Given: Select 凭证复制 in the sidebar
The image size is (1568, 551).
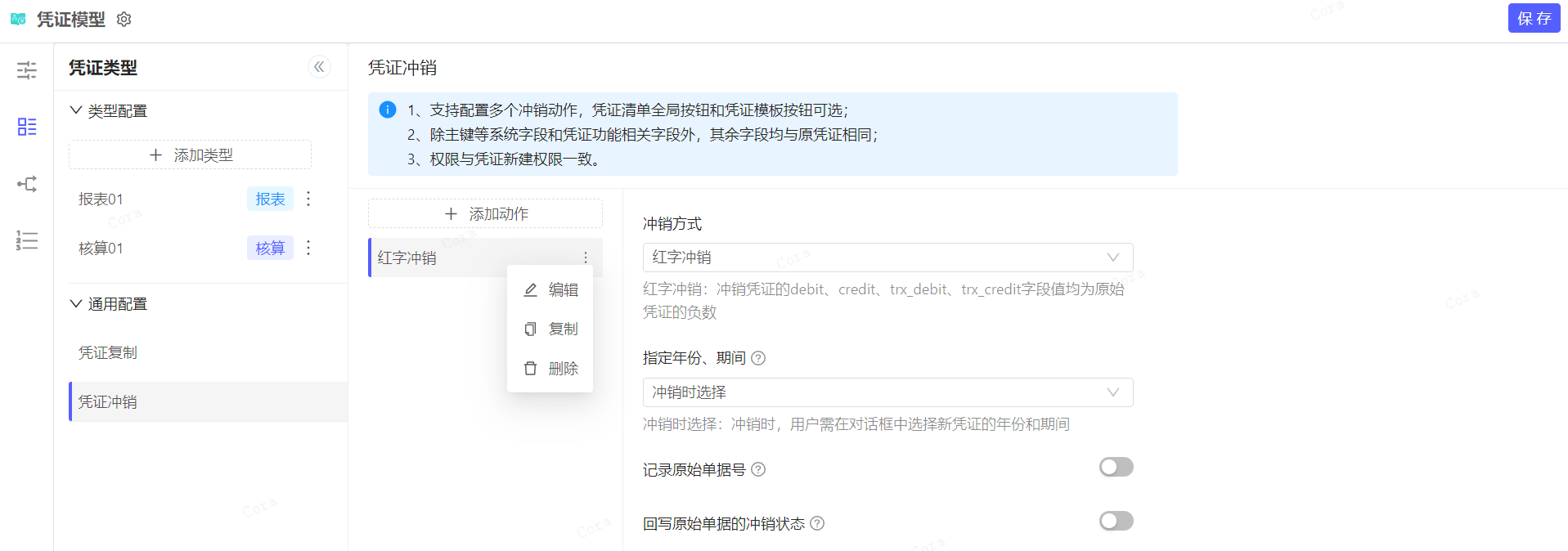Looking at the screenshot, I should point(108,353).
